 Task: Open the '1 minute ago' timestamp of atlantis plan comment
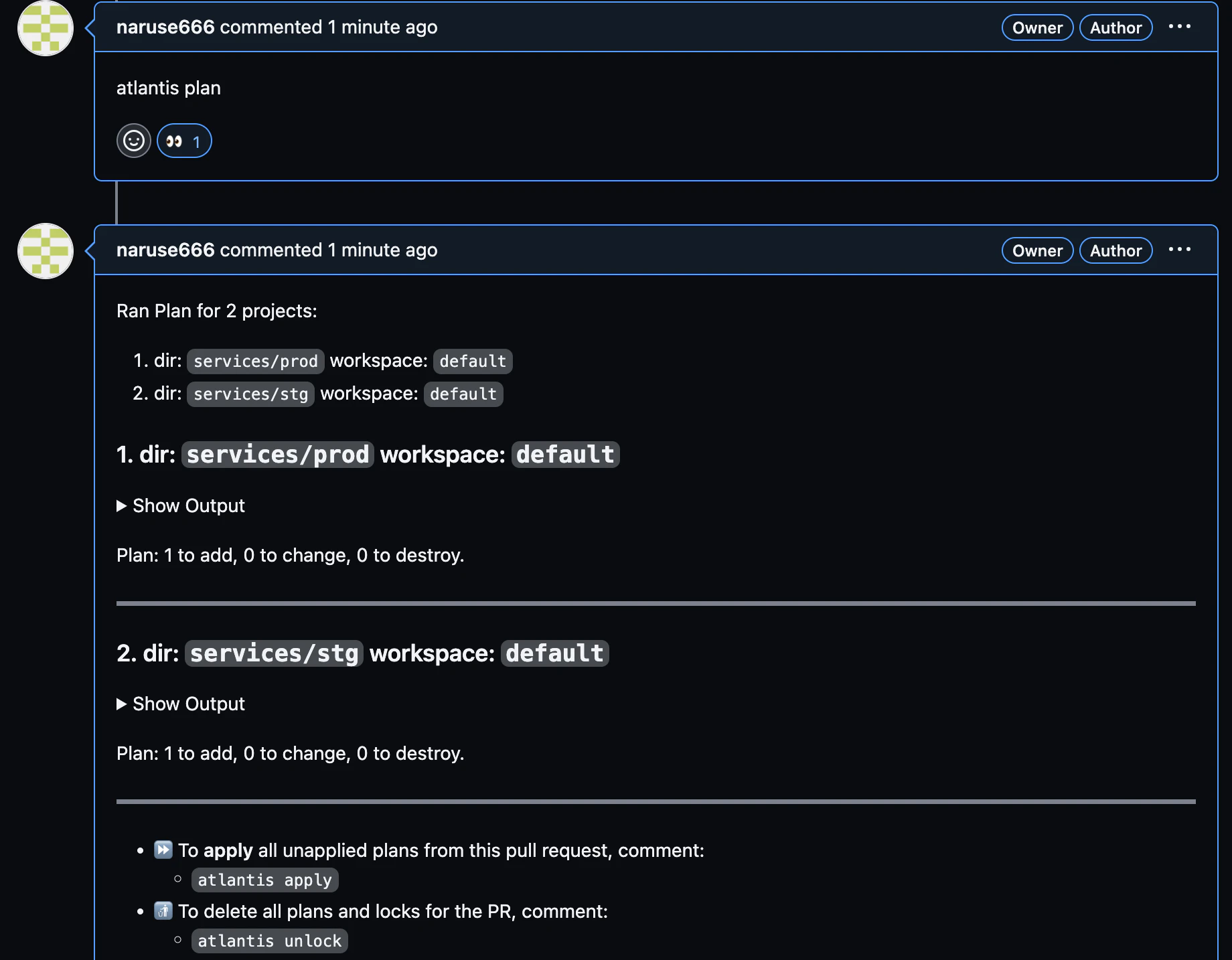(x=382, y=27)
